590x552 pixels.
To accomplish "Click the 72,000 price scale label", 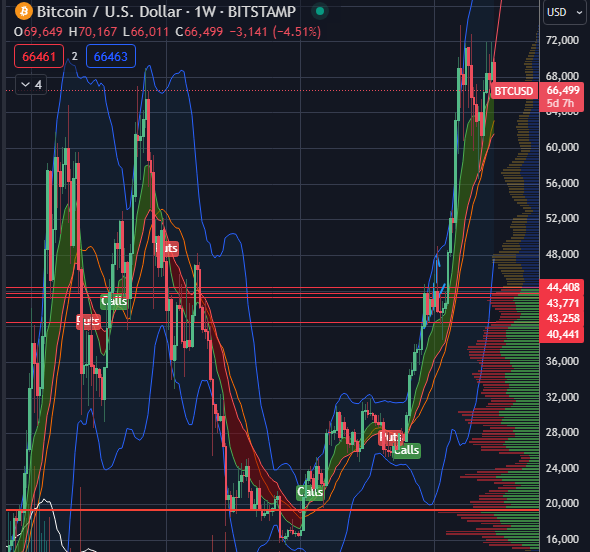I will 562,40.
